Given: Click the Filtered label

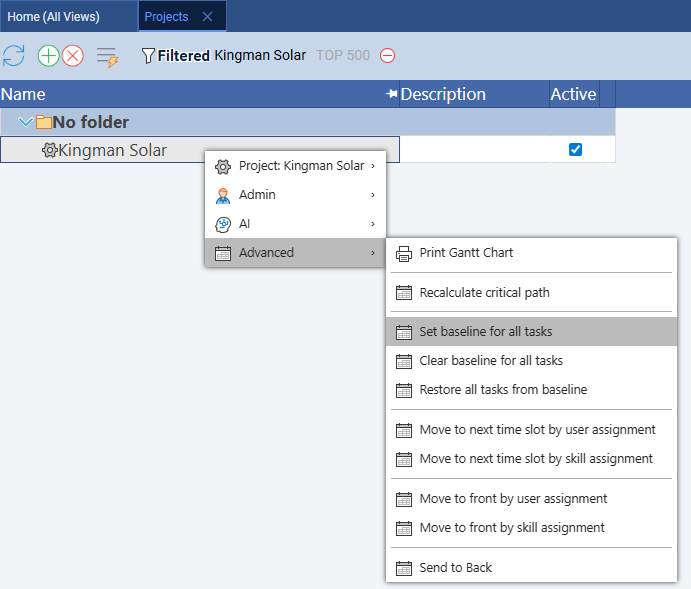Looking at the screenshot, I should 183,56.
